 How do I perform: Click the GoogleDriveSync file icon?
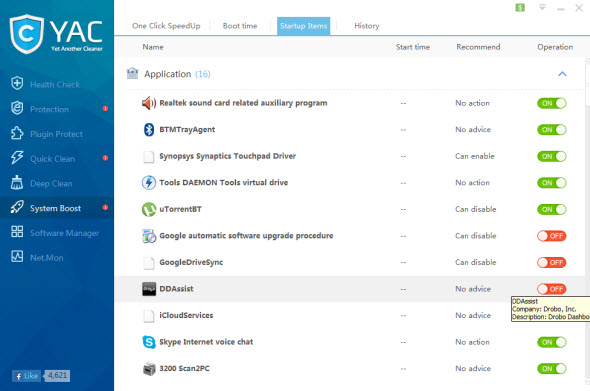coord(149,263)
